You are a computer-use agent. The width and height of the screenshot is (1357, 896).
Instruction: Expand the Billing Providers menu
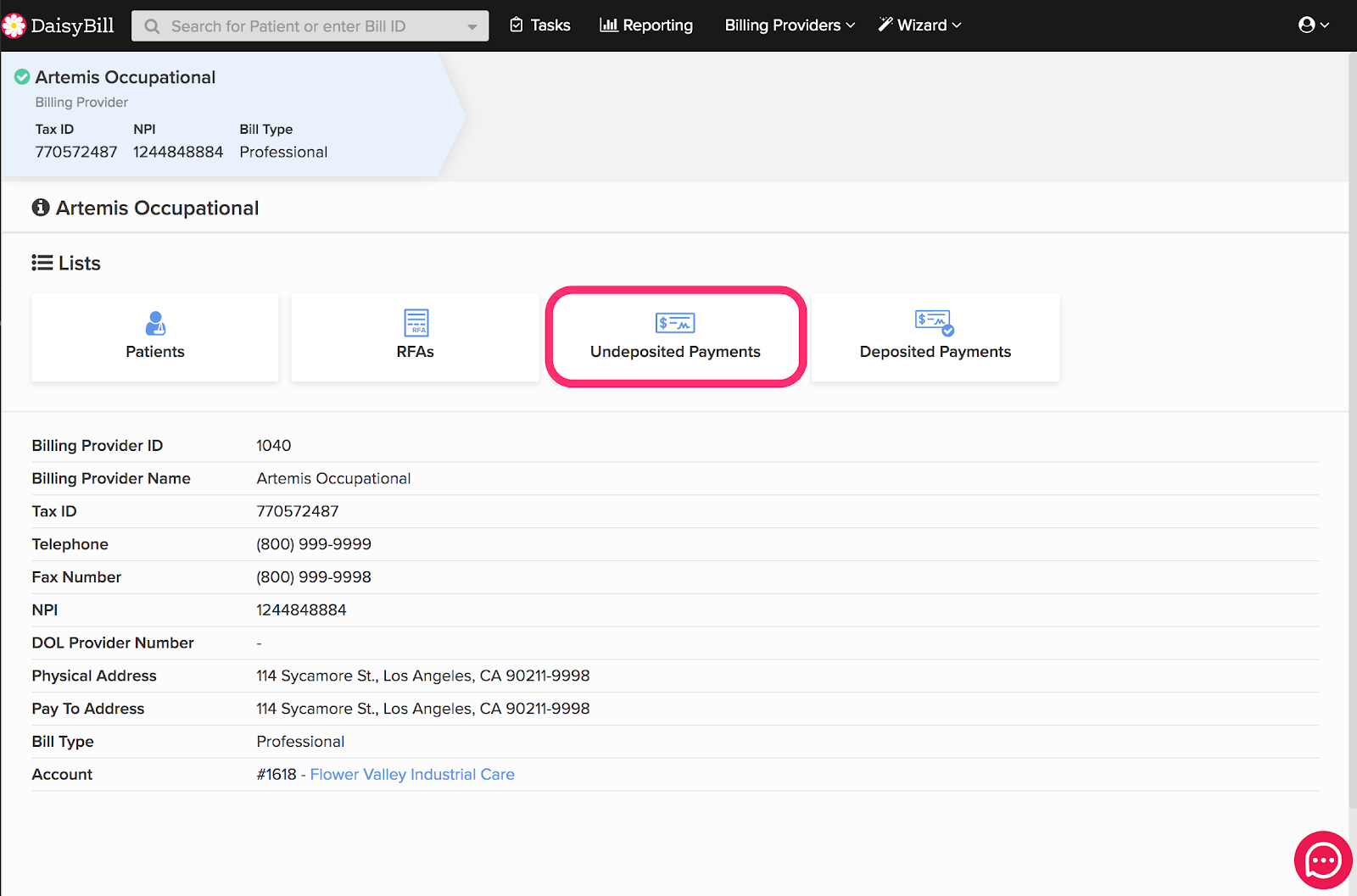(x=790, y=25)
